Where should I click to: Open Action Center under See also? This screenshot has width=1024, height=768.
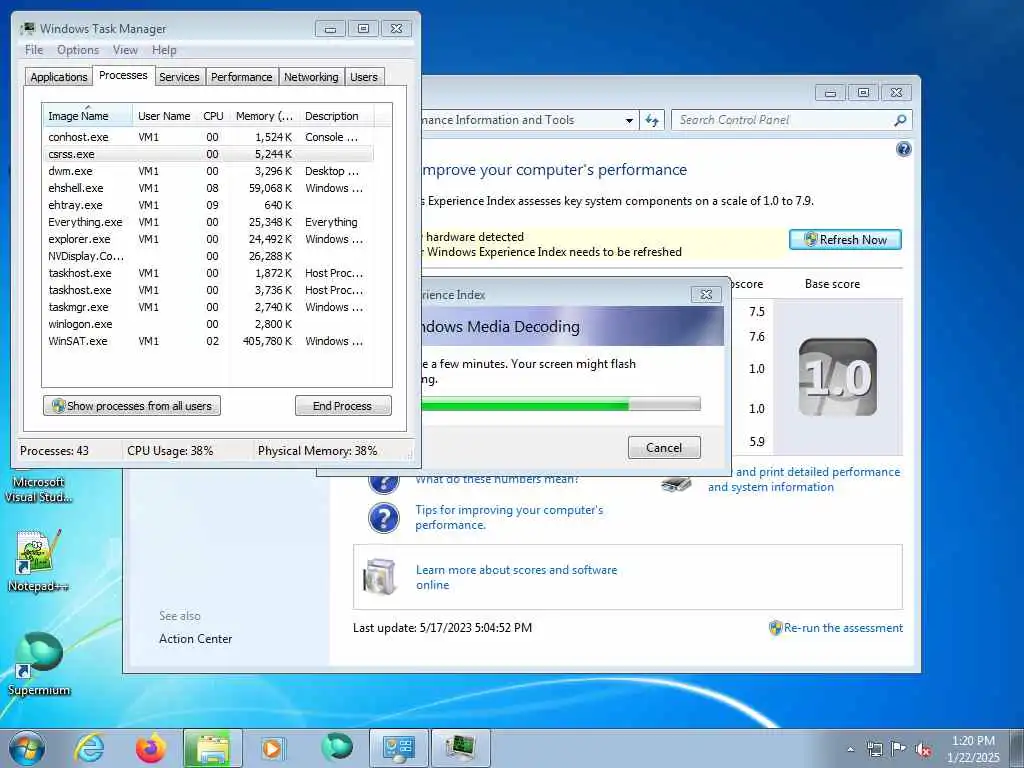pyautogui.click(x=195, y=639)
